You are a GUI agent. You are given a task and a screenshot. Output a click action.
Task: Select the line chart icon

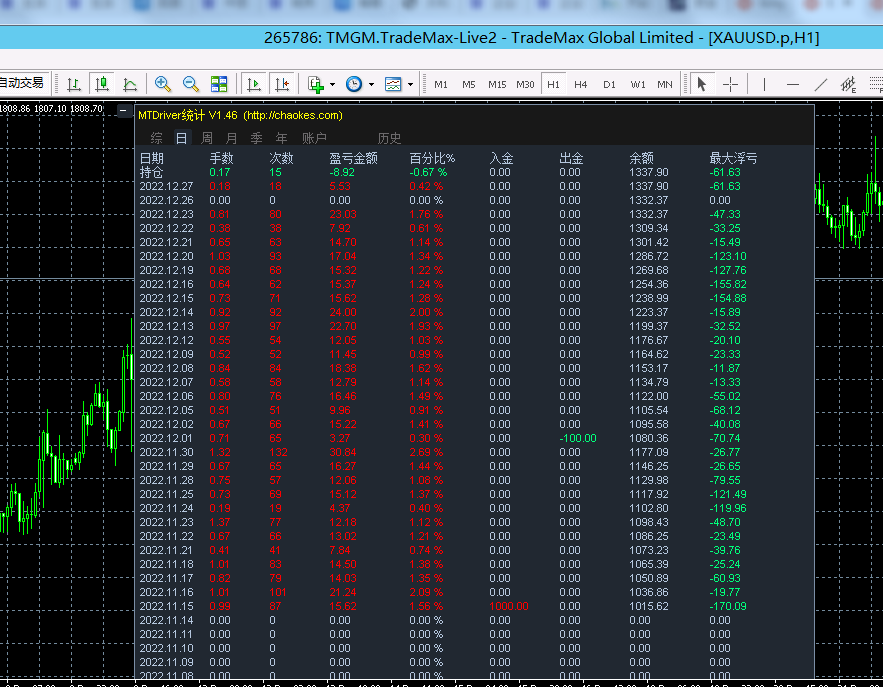click(x=130, y=84)
